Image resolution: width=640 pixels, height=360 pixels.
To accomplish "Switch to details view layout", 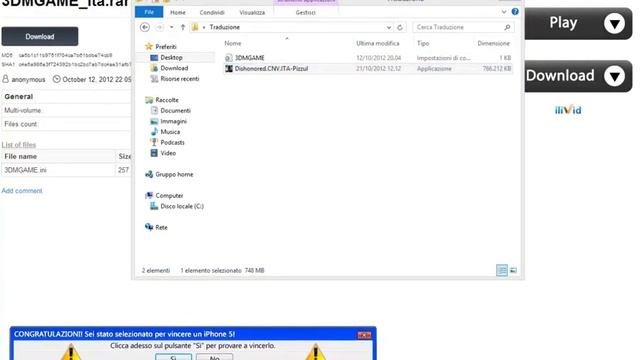I will [502, 270].
